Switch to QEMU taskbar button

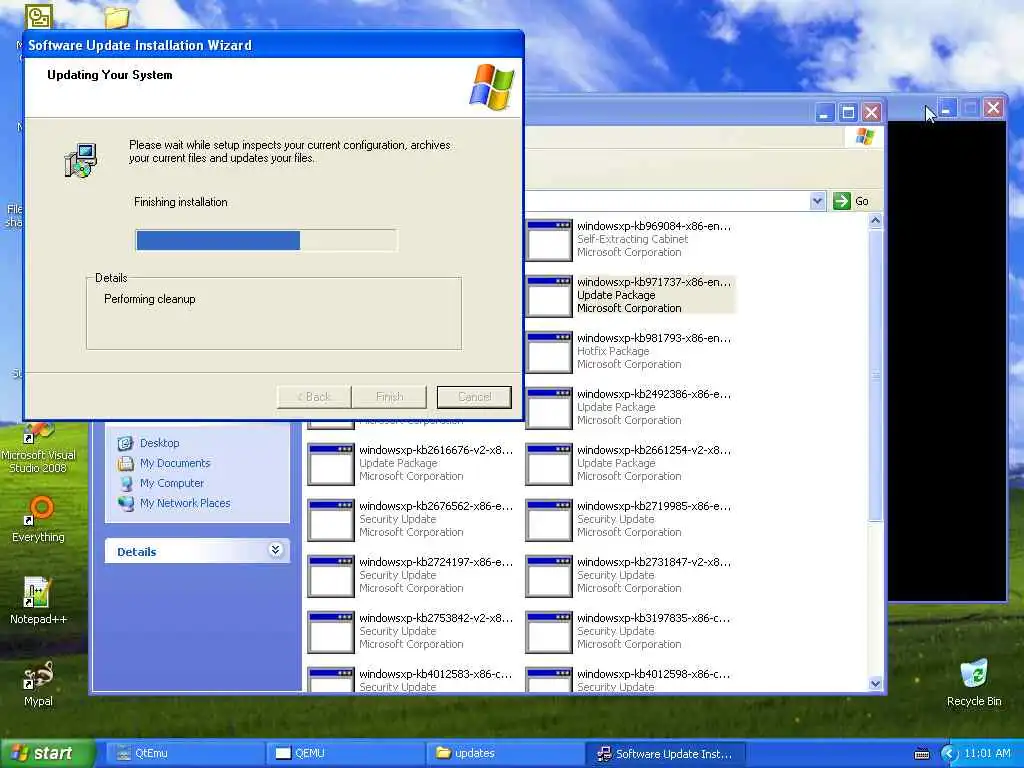(x=344, y=754)
